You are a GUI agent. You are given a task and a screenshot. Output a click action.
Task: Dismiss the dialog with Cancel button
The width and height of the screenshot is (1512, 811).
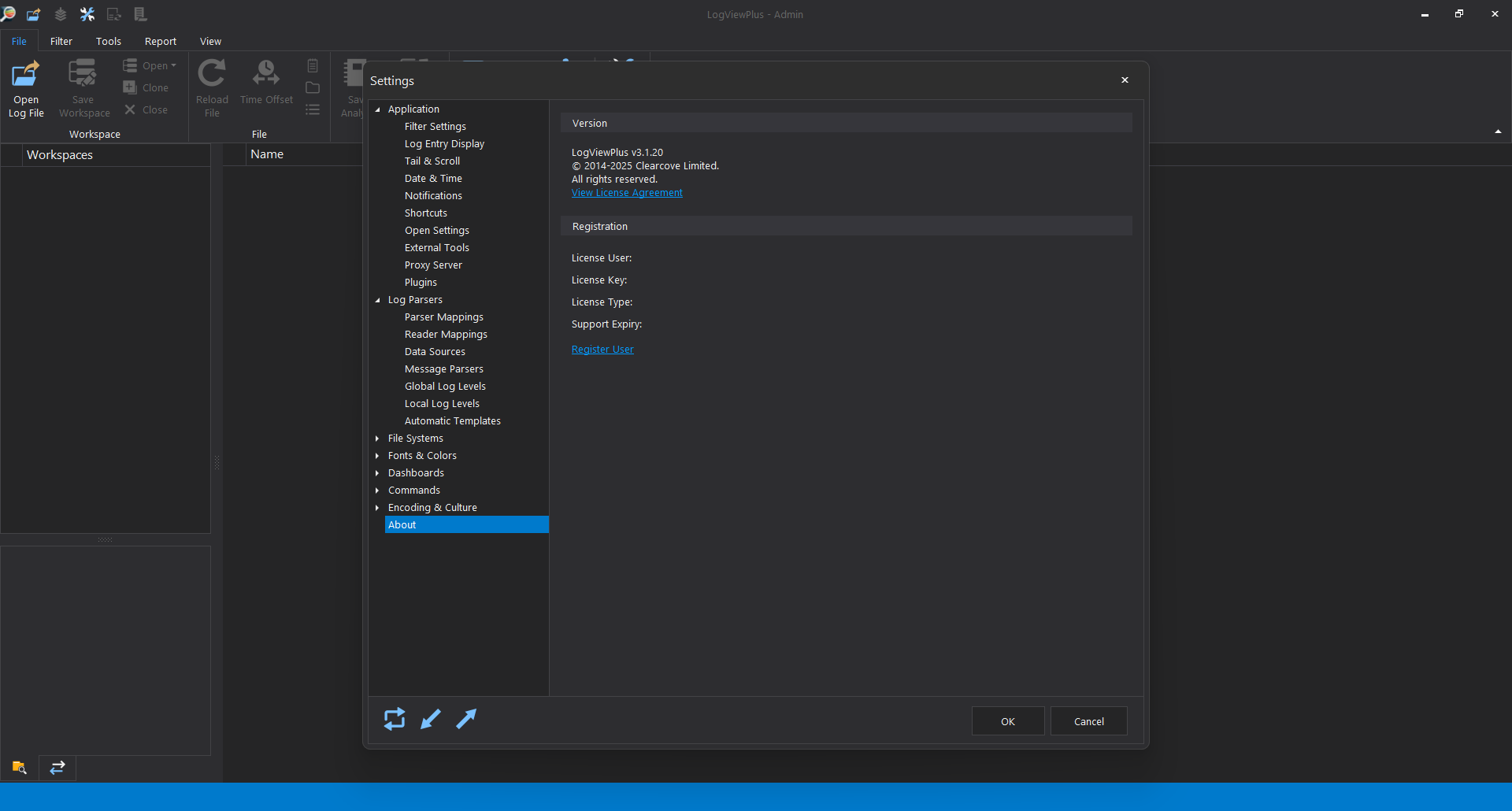(x=1089, y=721)
